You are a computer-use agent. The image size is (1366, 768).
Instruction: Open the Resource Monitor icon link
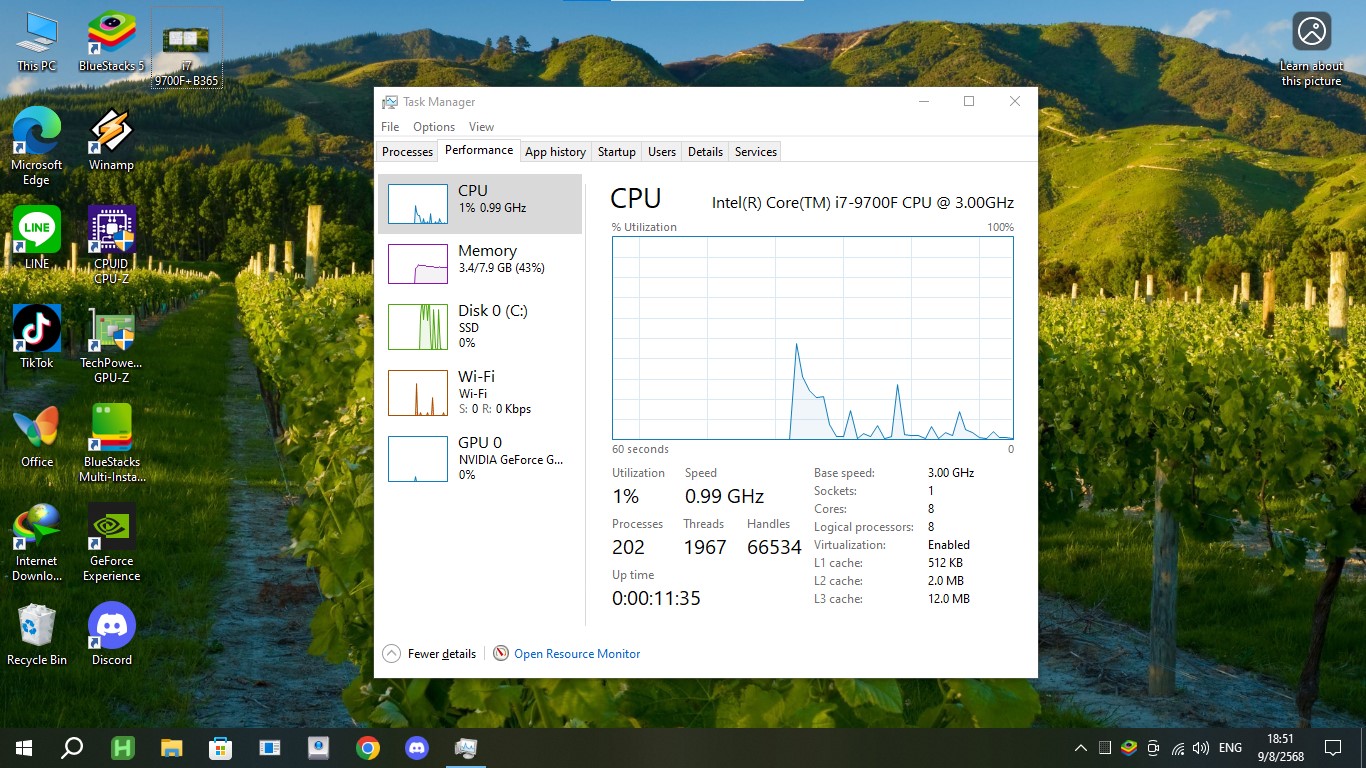(x=501, y=653)
